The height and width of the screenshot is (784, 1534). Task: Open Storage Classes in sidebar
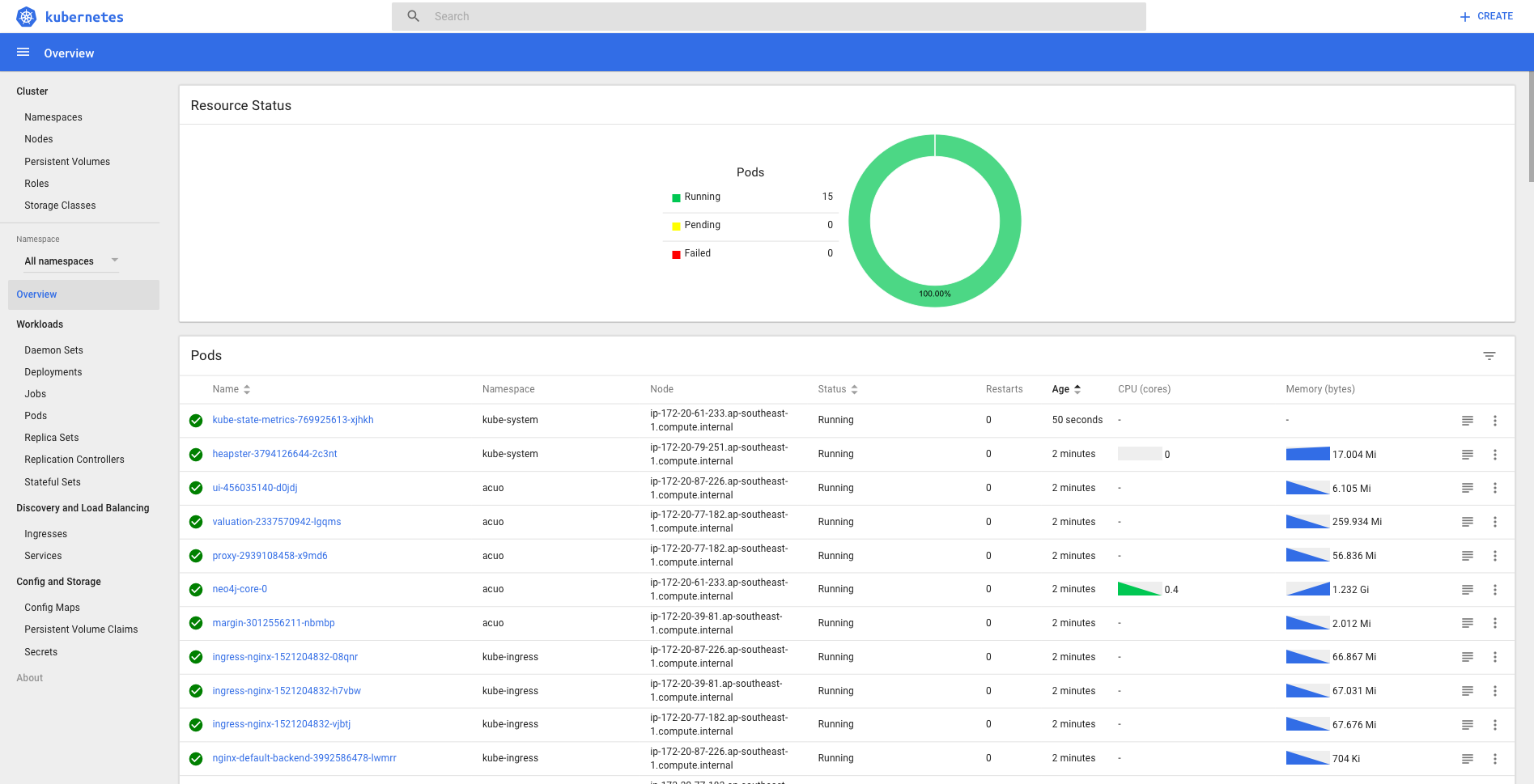(60, 206)
